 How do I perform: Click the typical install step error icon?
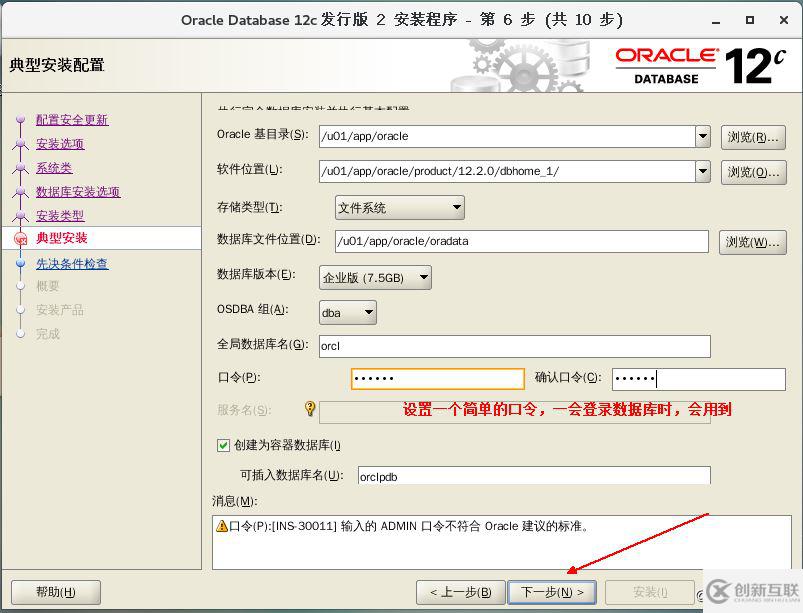coord(20,239)
